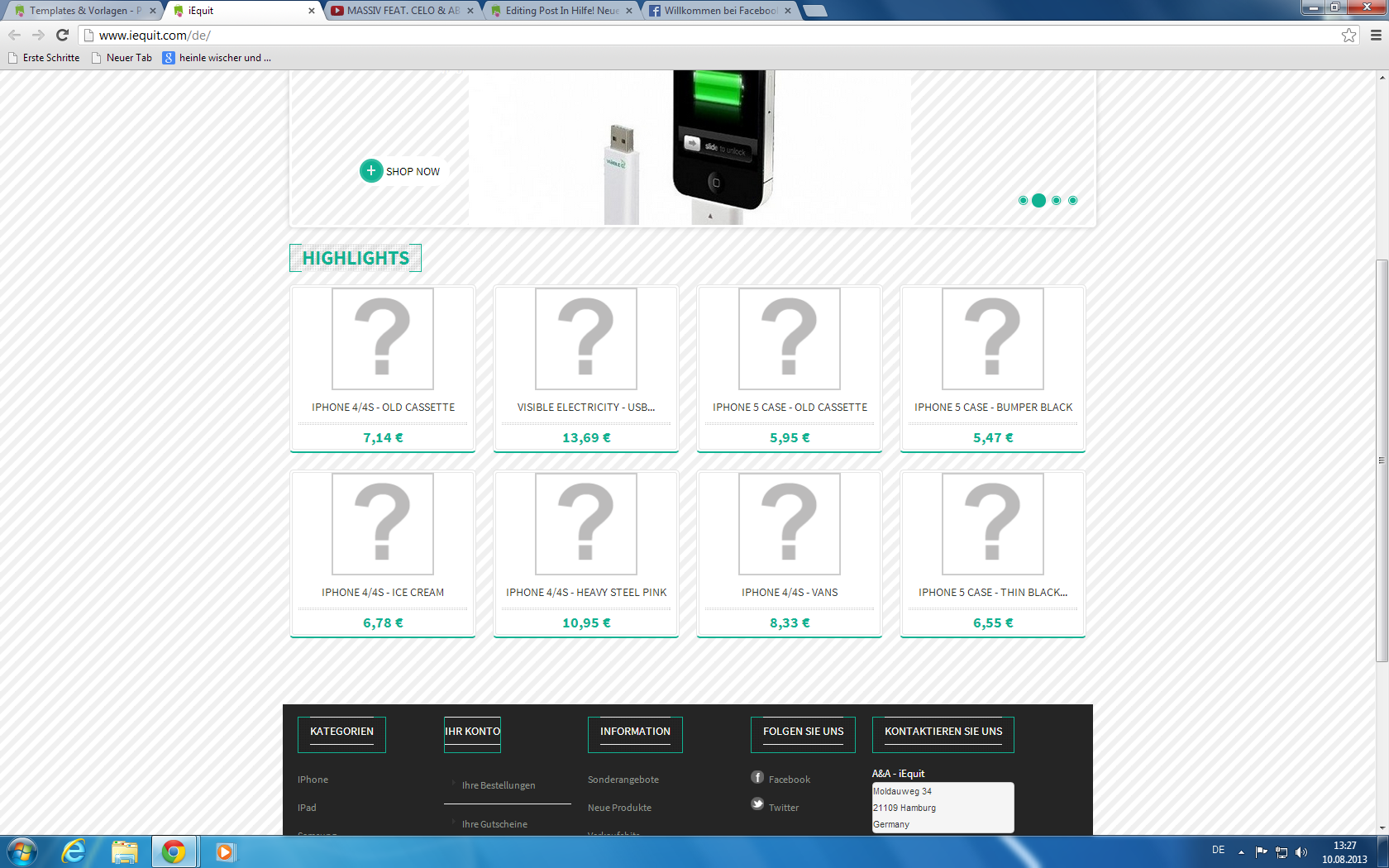Open the iPhone 5 Case Old Cassette image
The height and width of the screenshot is (868, 1389).
click(x=790, y=339)
